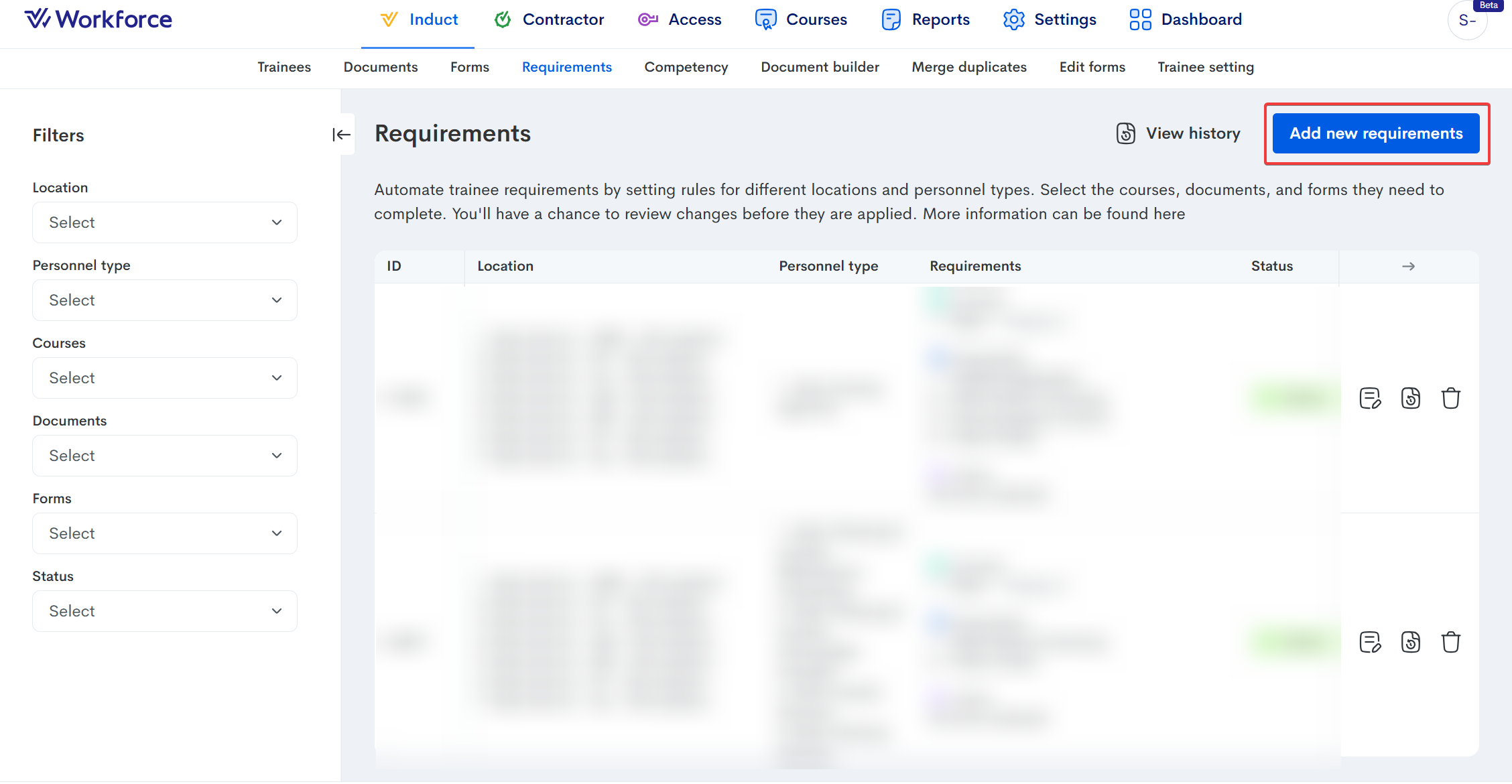
Task: Delete second requirement using trash icon
Action: click(1450, 642)
